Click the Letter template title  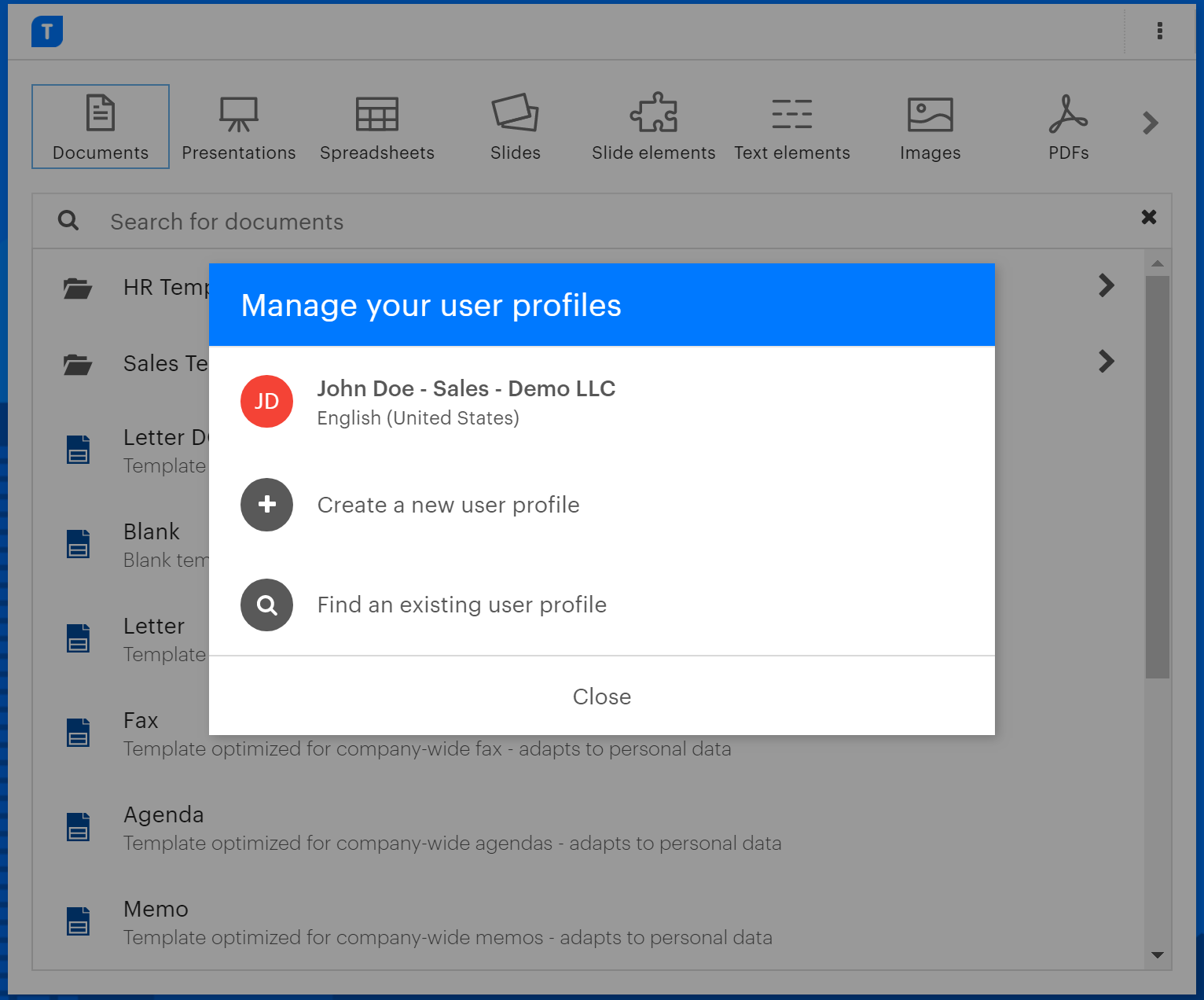click(x=154, y=626)
